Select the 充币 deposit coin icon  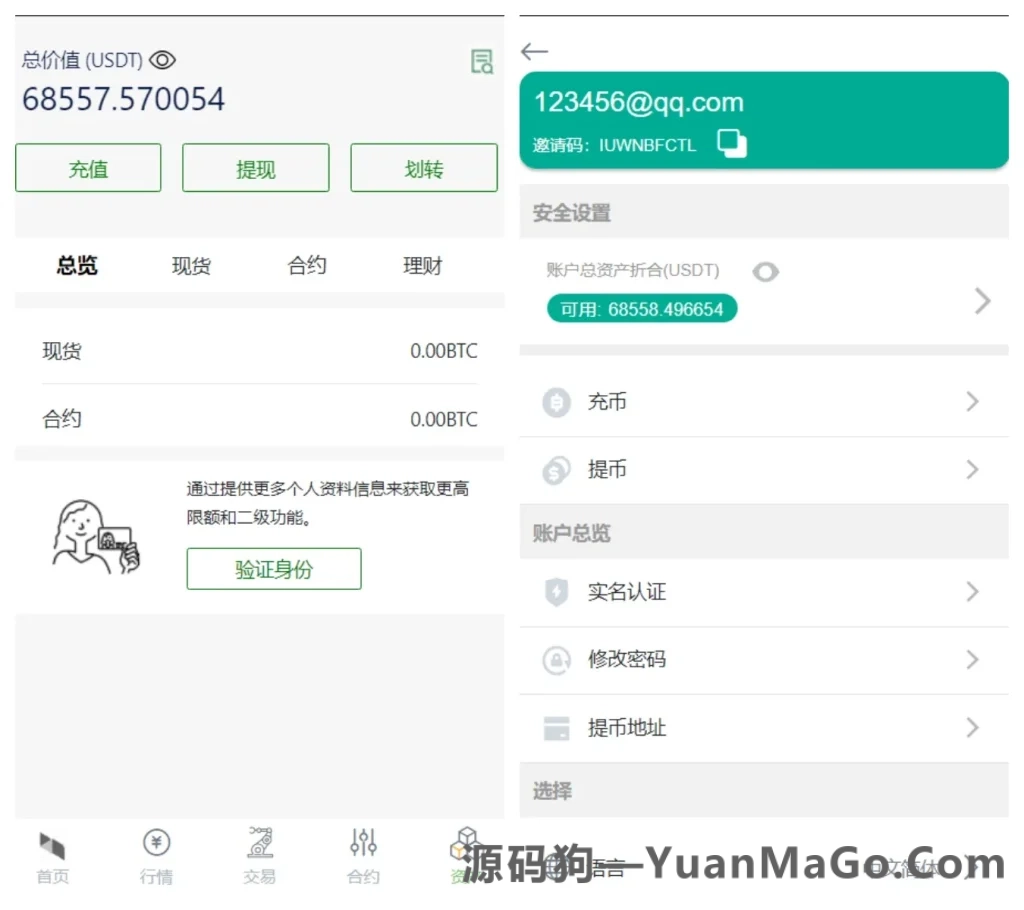point(556,401)
